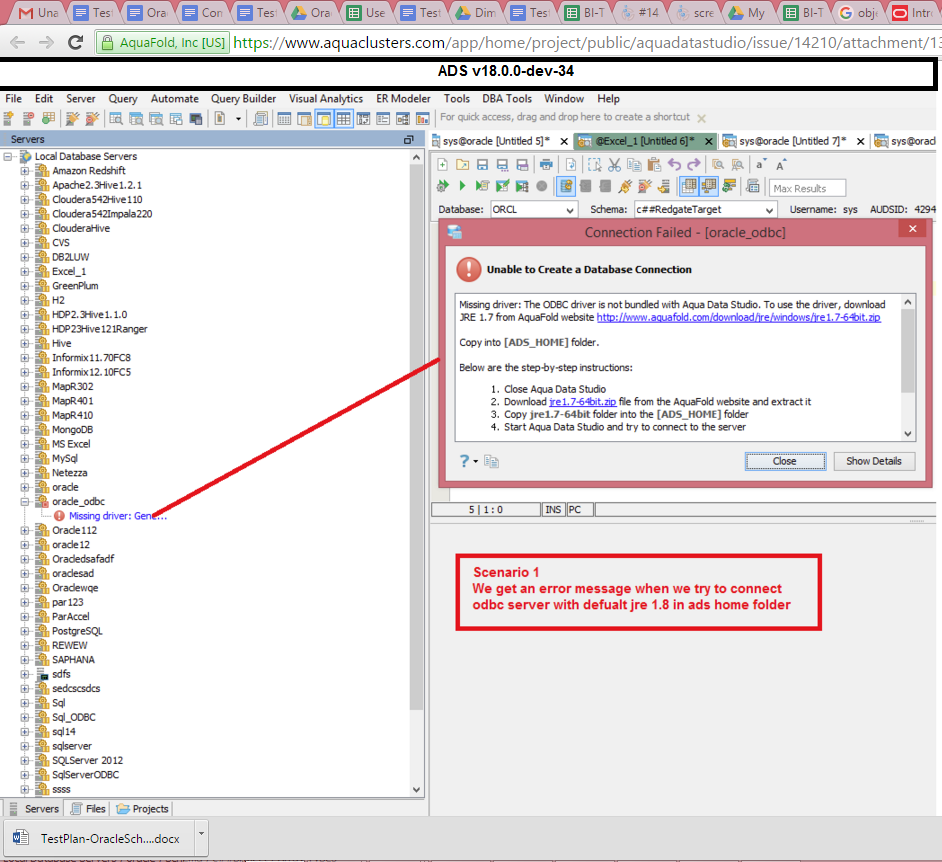Close the Connection Failed dialog with X
This screenshot has height=862, width=942.
[913, 229]
